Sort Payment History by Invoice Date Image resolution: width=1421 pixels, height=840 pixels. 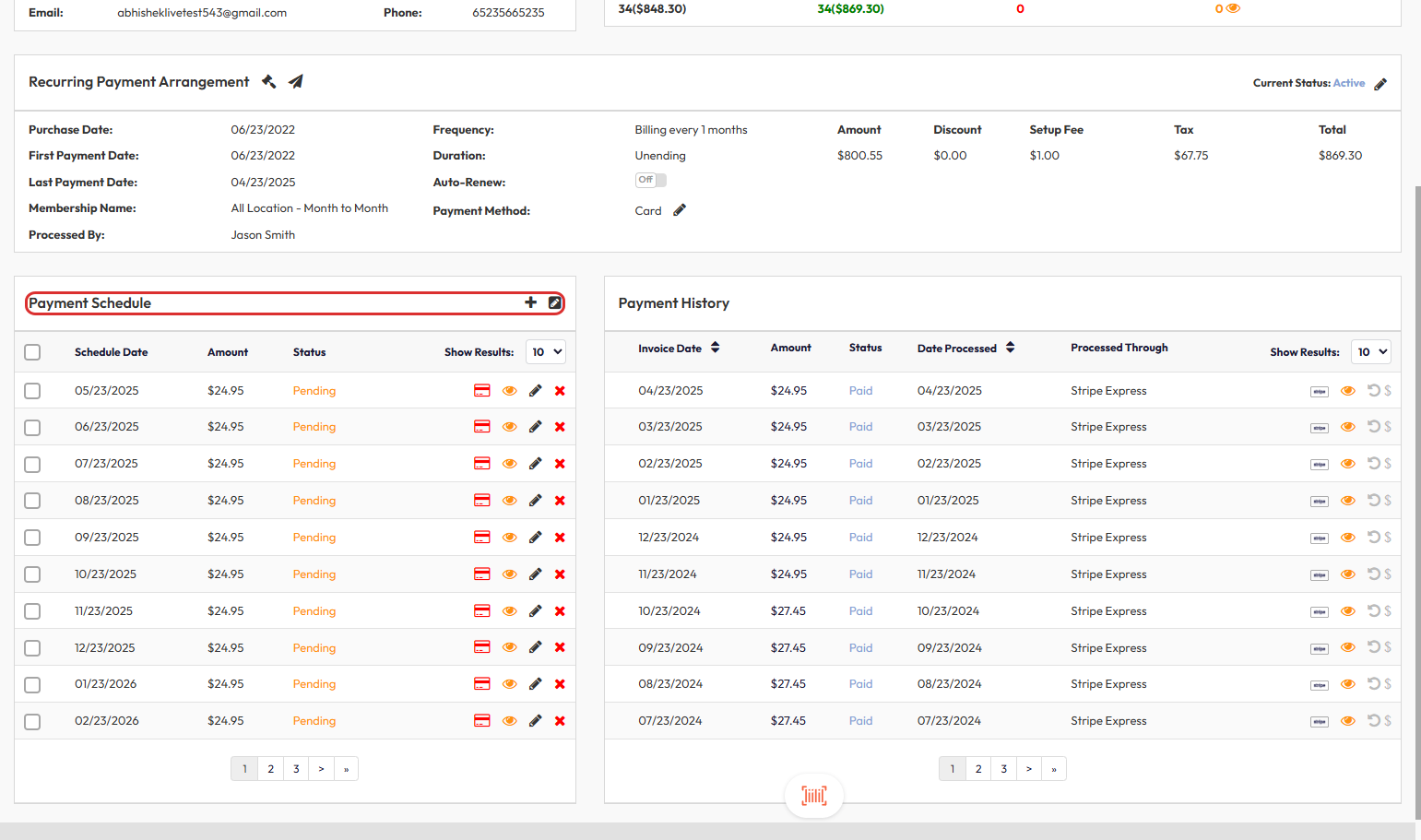pyautogui.click(x=716, y=348)
